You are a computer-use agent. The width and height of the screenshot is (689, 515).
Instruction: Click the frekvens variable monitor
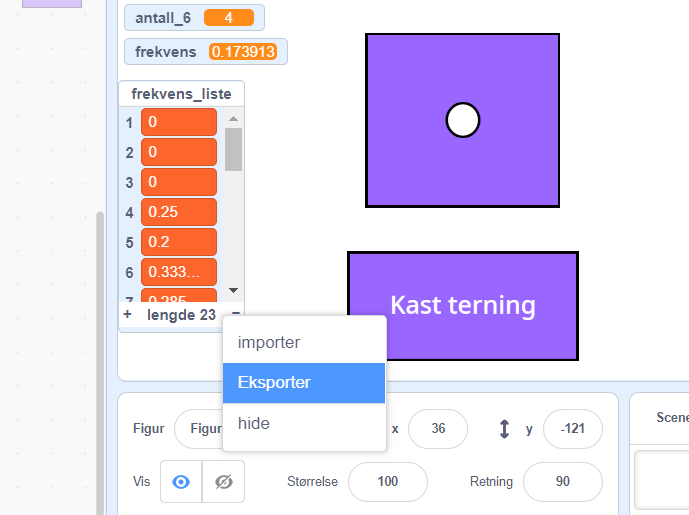(205, 52)
